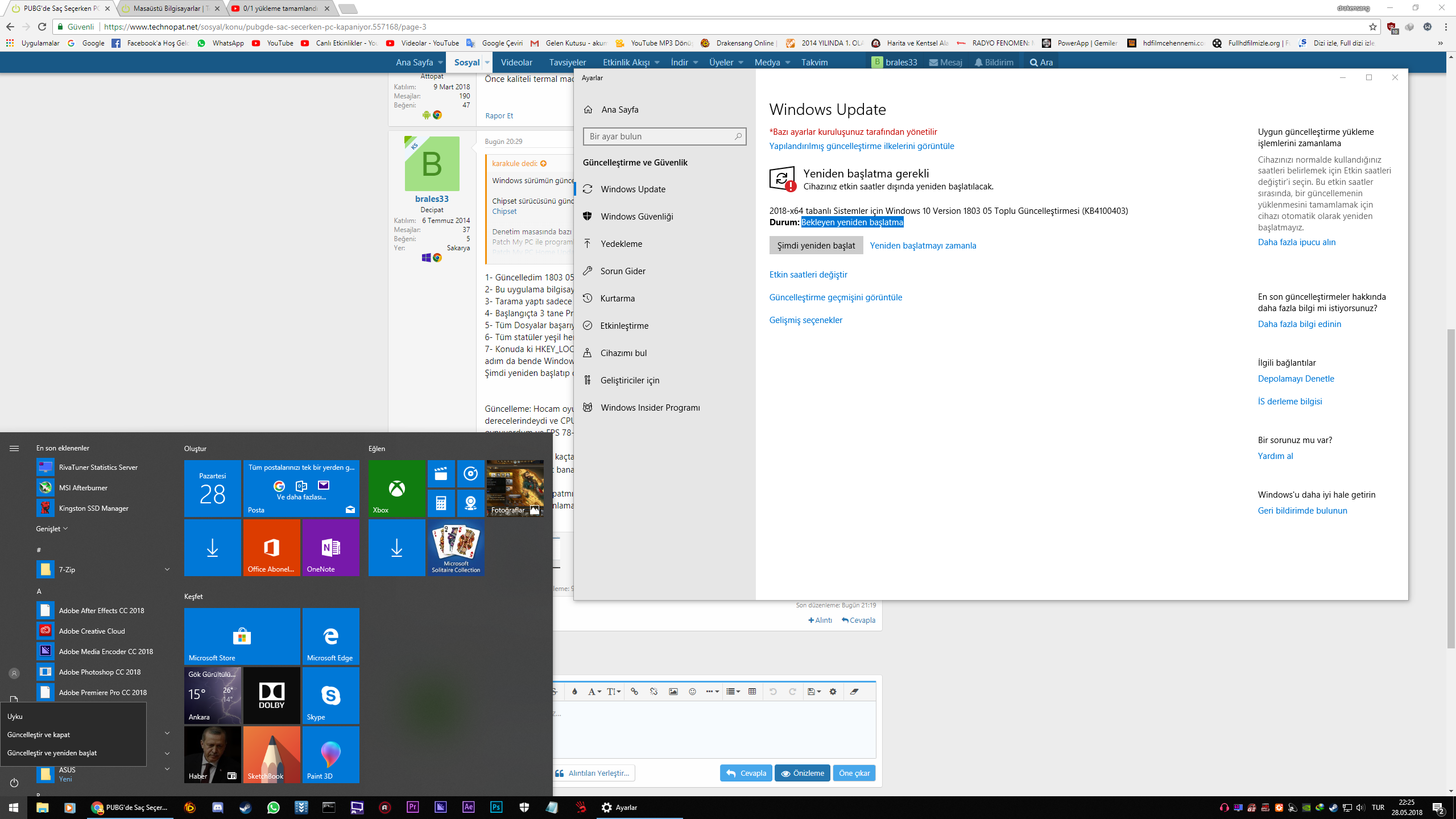Click Şimdi yeniden başlat button
The width and height of the screenshot is (1456, 819).
click(815, 245)
